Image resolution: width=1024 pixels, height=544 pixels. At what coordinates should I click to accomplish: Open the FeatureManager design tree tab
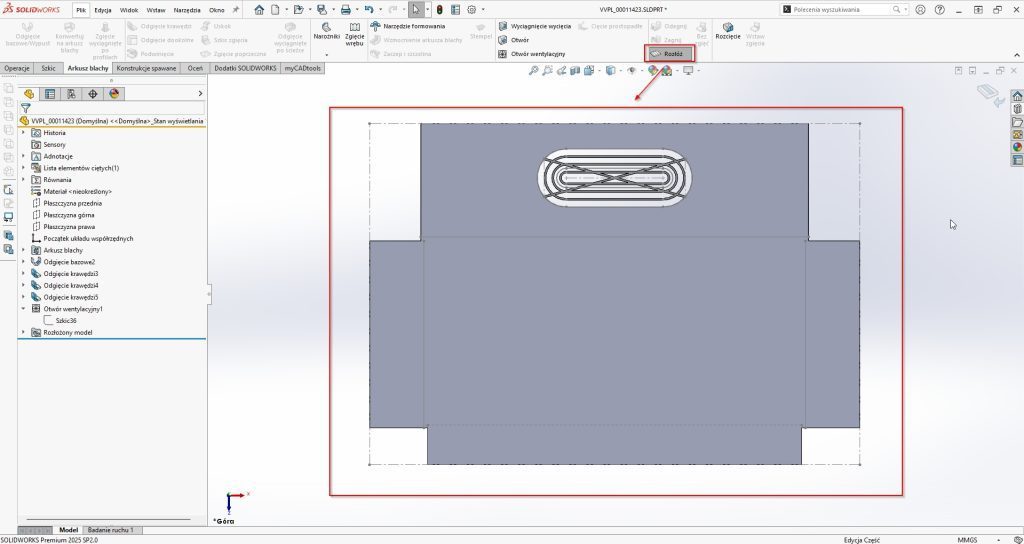click(x=29, y=94)
